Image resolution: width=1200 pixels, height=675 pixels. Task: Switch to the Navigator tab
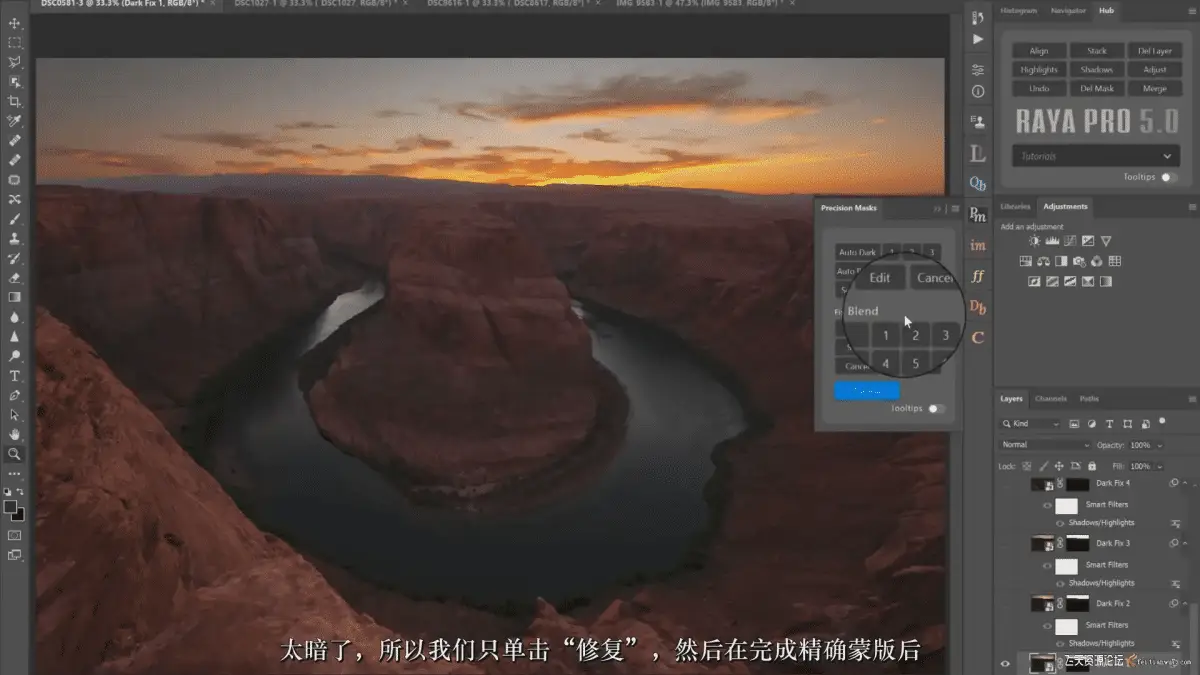pos(1068,10)
